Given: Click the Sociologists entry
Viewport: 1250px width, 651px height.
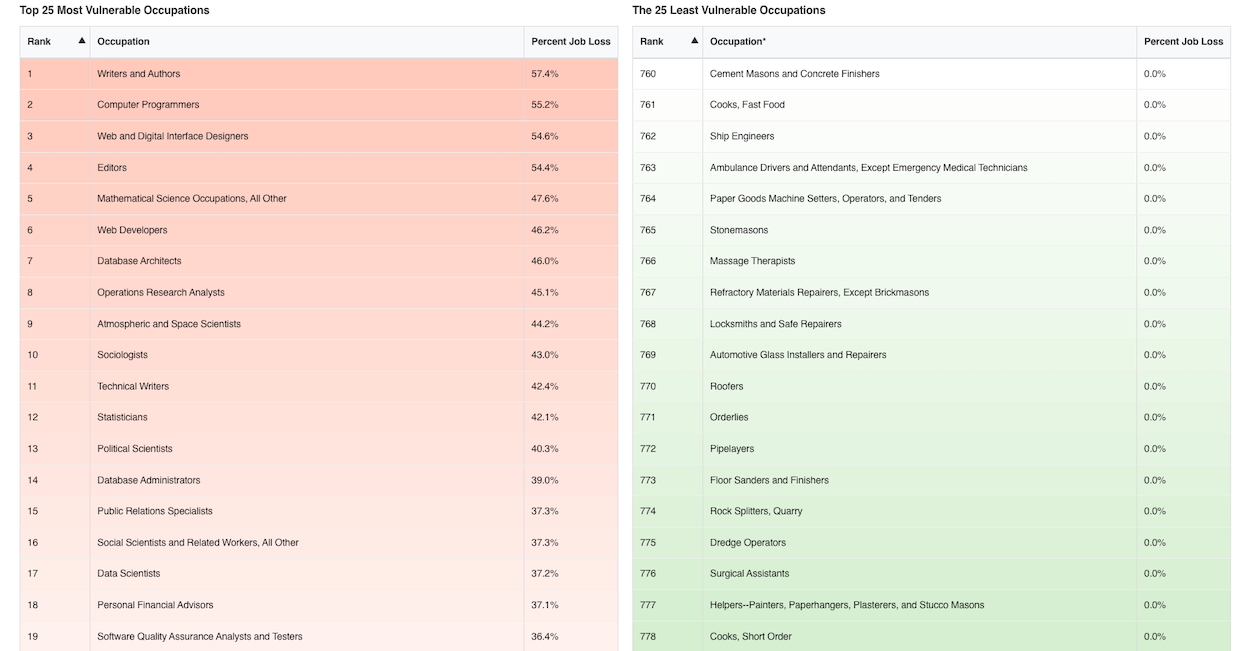Looking at the screenshot, I should click(x=122, y=355).
